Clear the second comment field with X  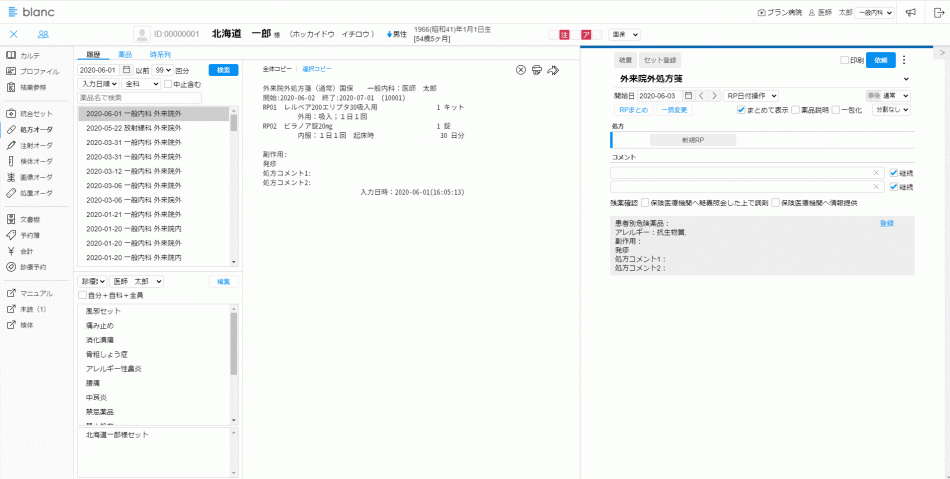coord(876,187)
